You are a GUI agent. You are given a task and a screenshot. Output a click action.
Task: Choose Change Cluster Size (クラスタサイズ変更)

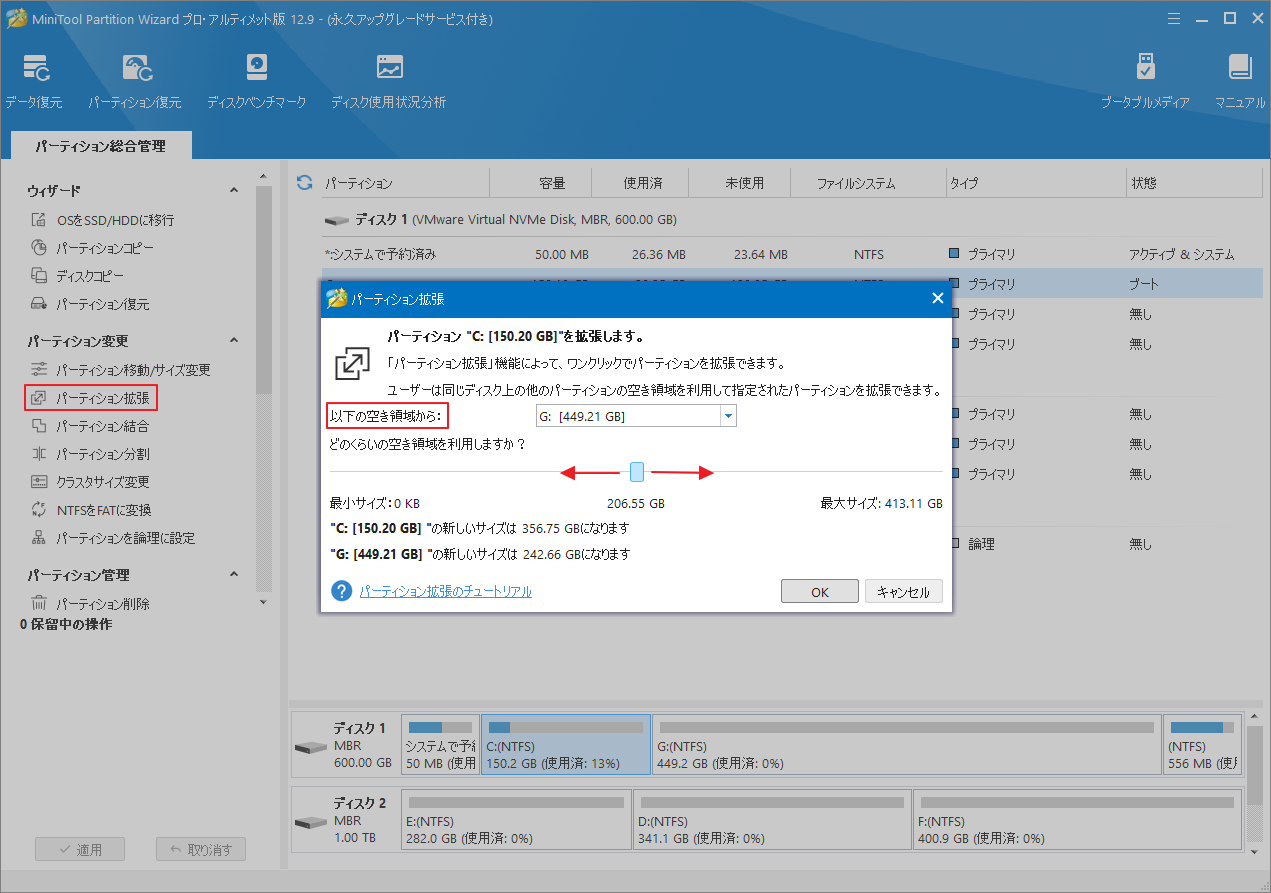[x=90, y=482]
